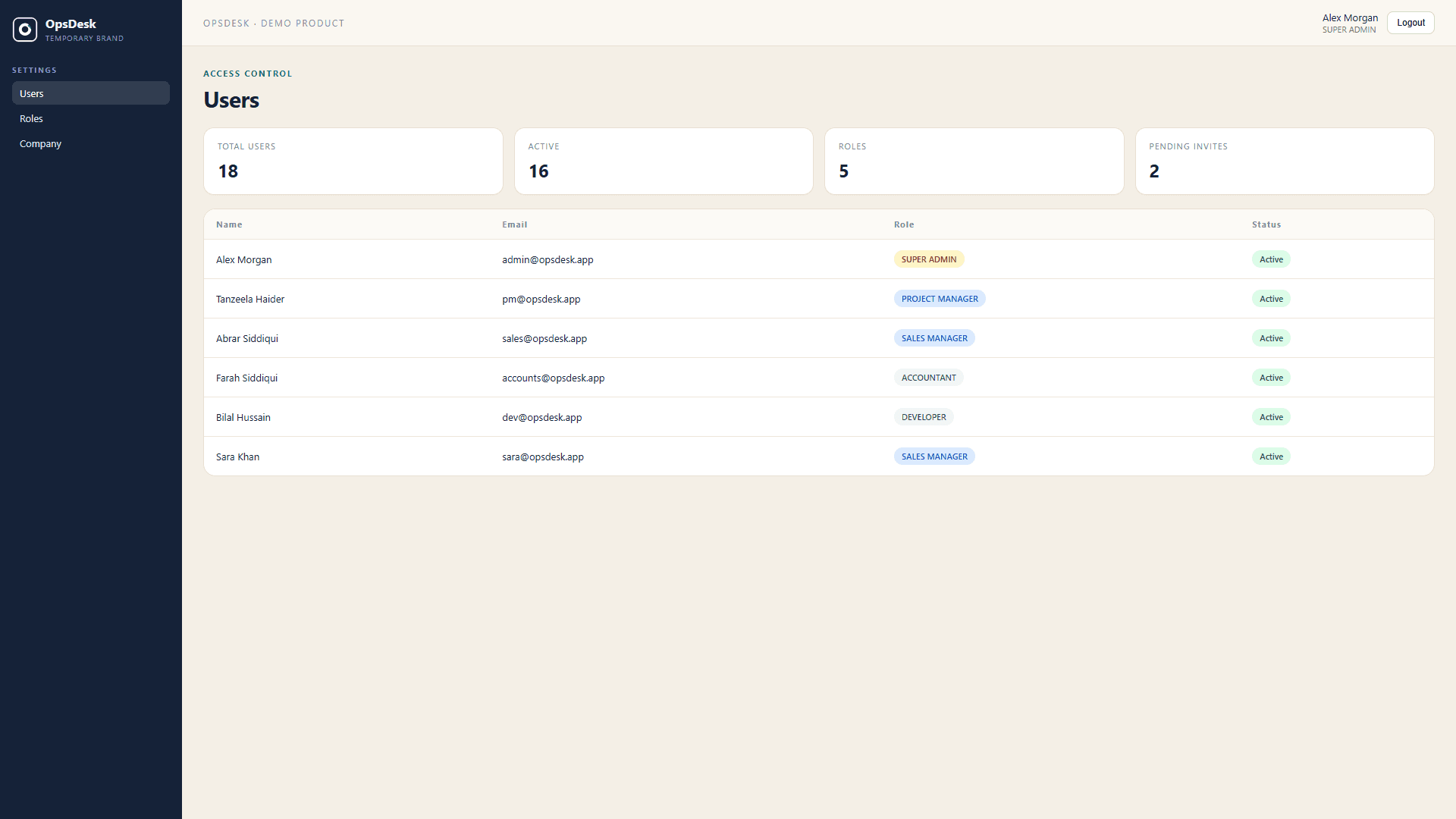The width and height of the screenshot is (1456, 819).
Task: Click Abrar Siddiqui's Active status badge
Action: coord(1271,338)
